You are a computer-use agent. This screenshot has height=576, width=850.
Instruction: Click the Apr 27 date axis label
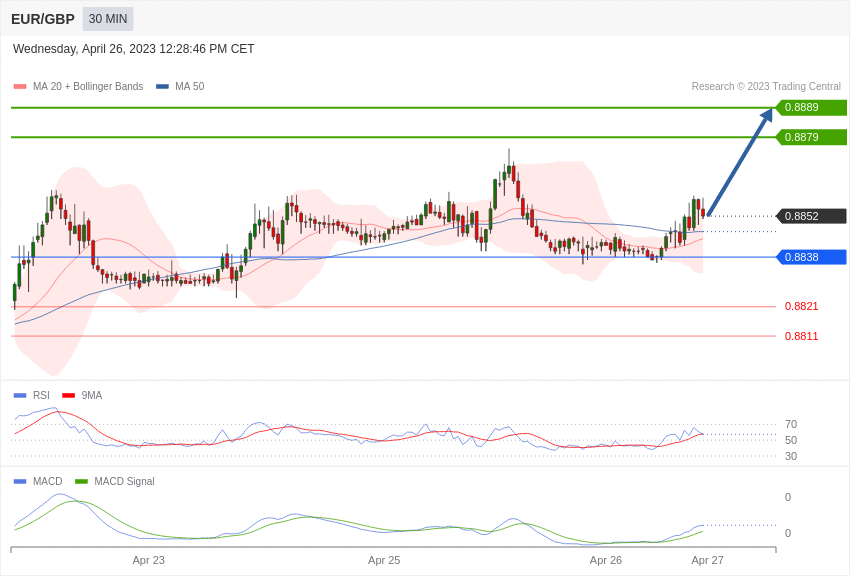pyautogui.click(x=707, y=560)
